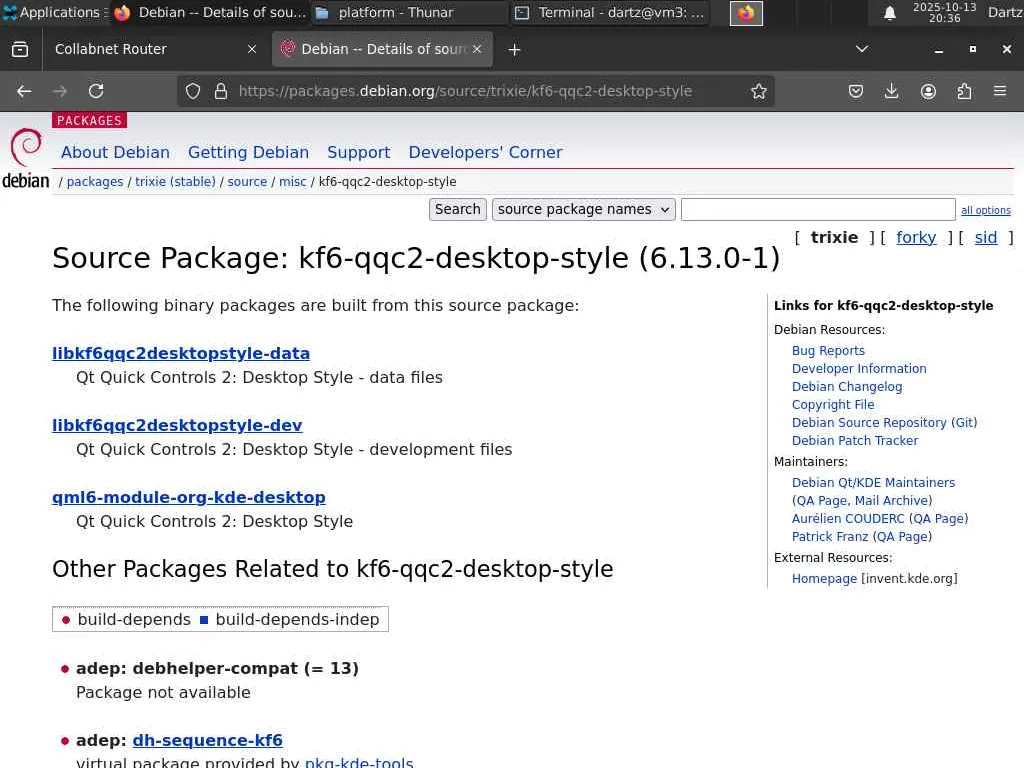
Task: Open the extensions puzzle icon
Action: pyautogui.click(x=964, y=91)
